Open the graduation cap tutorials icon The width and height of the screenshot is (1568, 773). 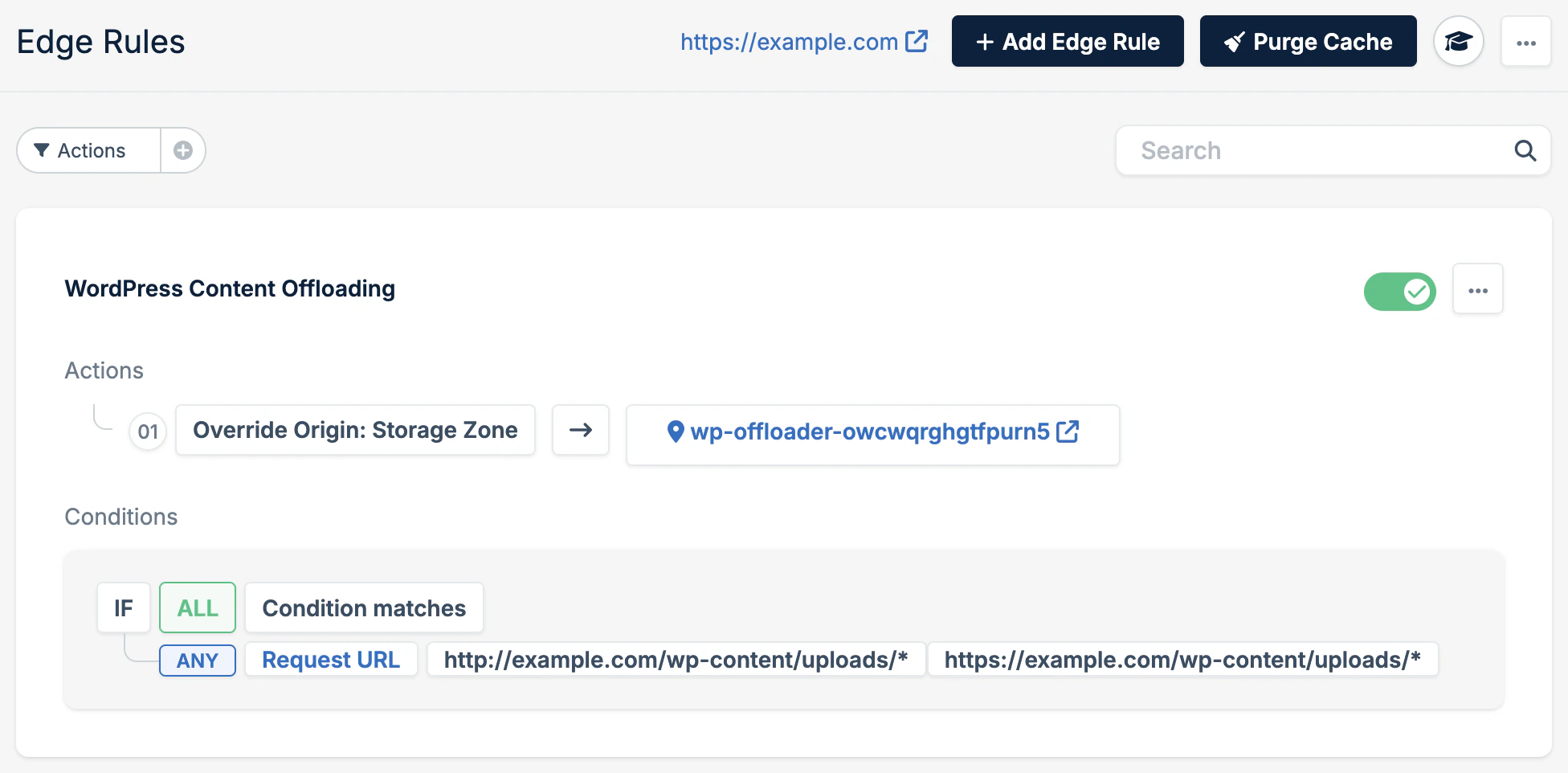tap(1459, 41)
